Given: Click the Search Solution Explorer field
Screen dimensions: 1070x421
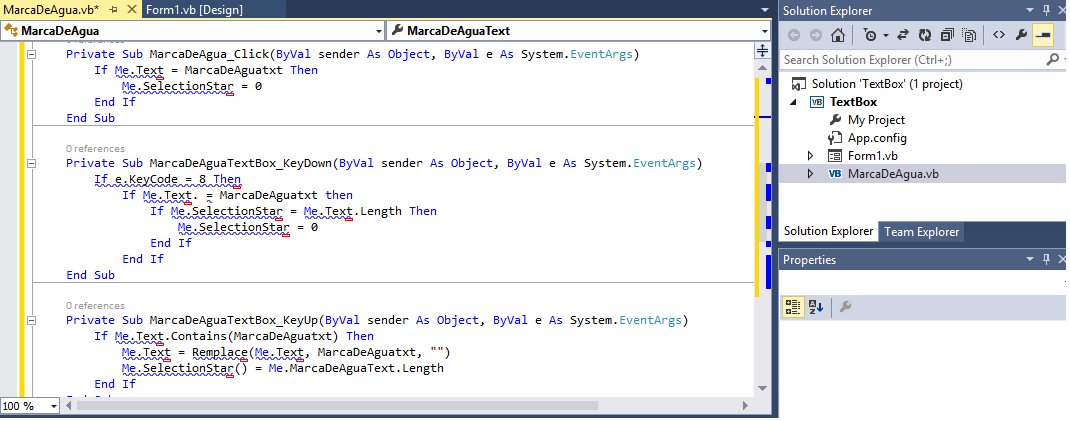Looking at the screenshot, I should (913, 60).
